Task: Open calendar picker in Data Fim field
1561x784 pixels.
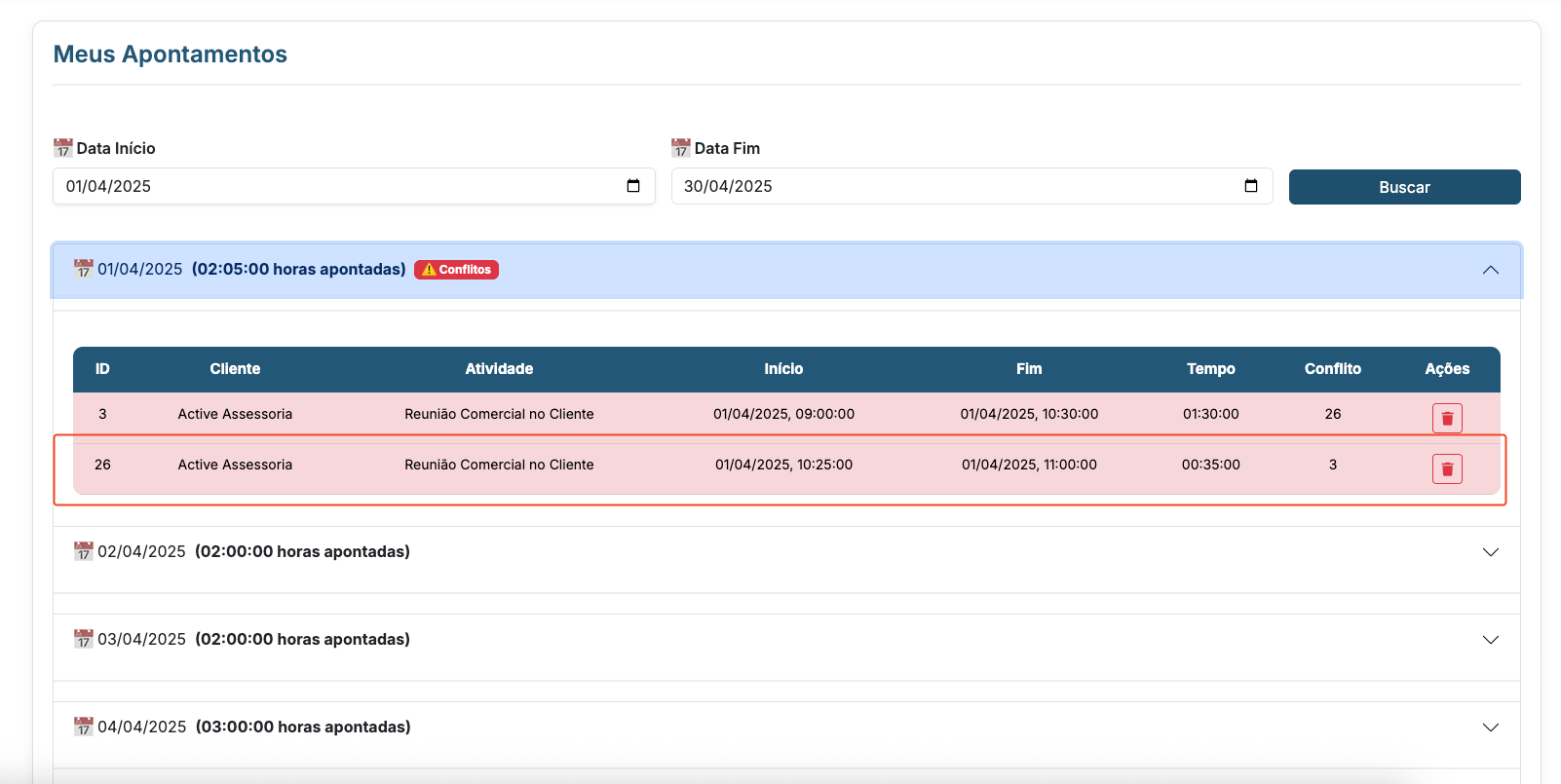Action: (x=1251, y=186)
